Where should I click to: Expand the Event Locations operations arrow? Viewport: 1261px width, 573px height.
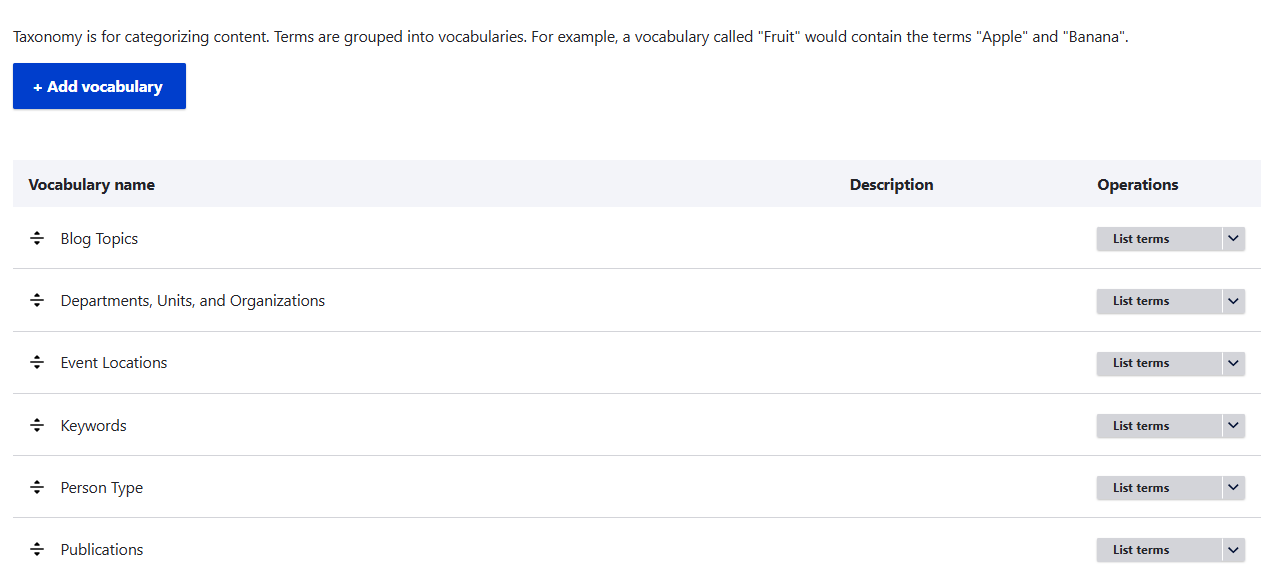tap(1233, 363)
